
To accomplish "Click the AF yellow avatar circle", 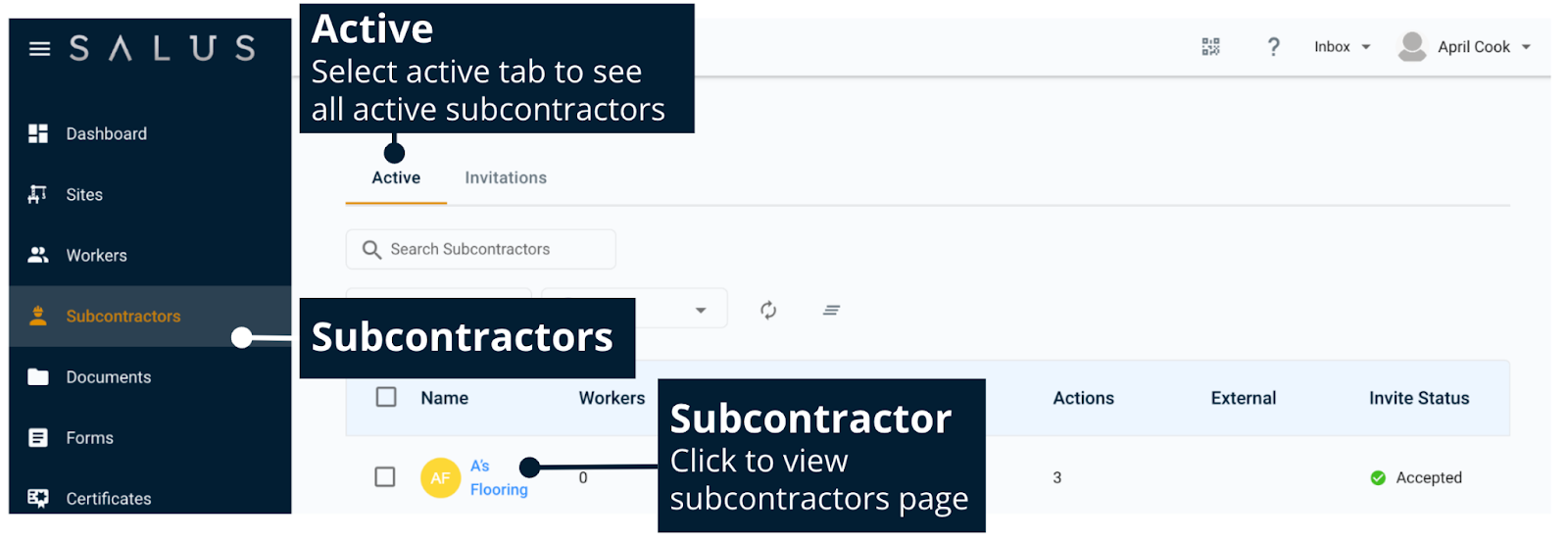I will pyautogui.click(x=440, y=477).
